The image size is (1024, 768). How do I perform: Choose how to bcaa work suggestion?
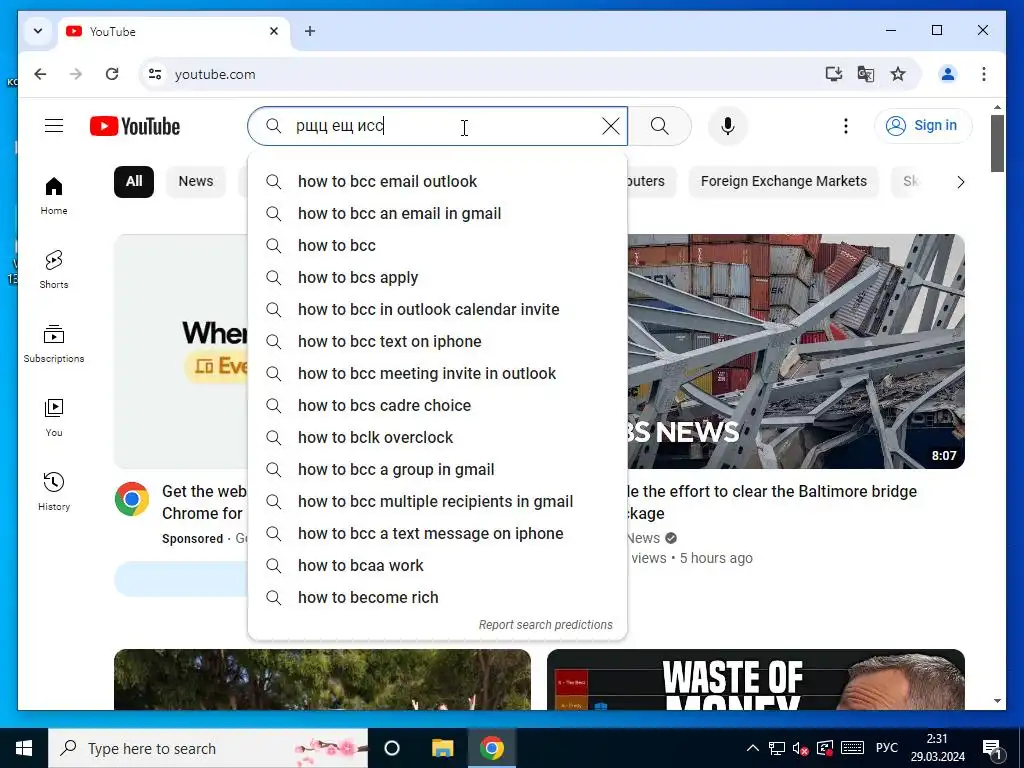[x=438, y=566]
